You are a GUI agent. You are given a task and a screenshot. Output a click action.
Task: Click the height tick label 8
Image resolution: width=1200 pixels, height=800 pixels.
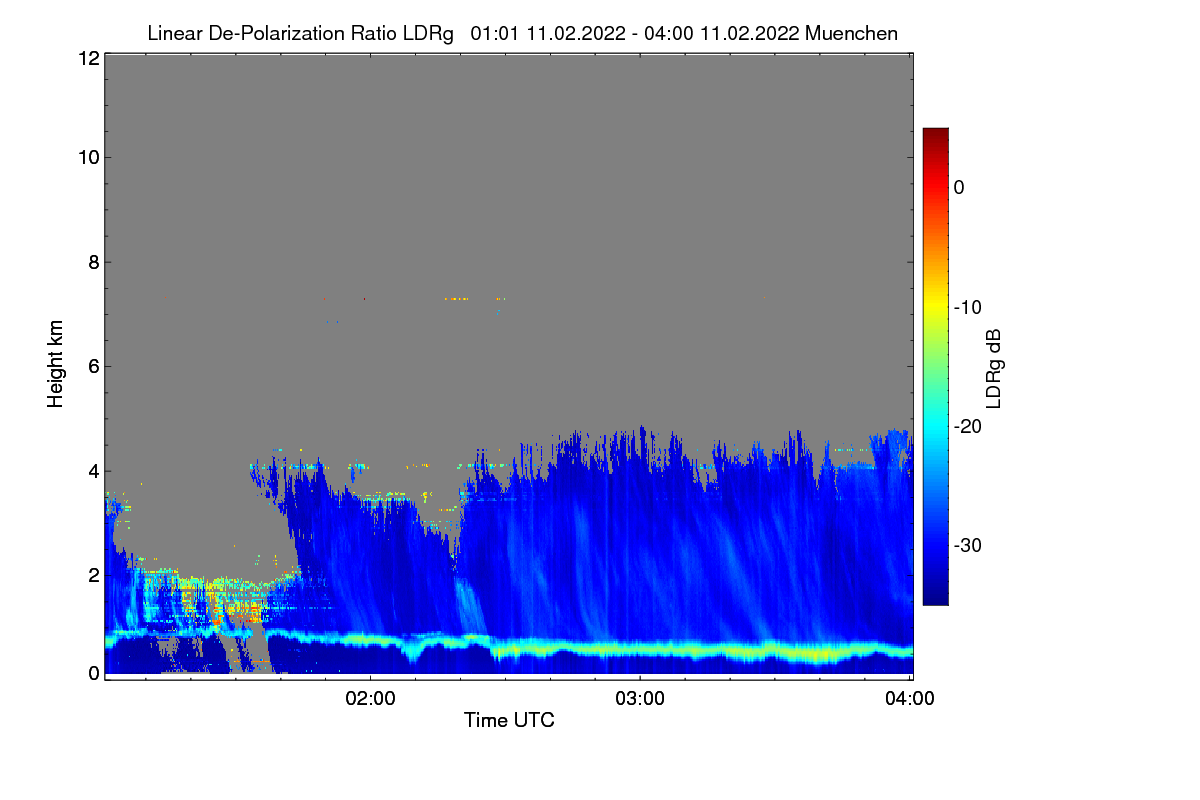click(x=93, y=262)
